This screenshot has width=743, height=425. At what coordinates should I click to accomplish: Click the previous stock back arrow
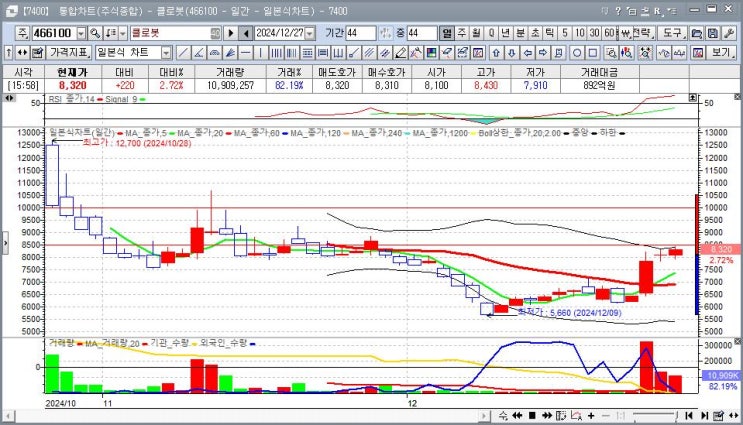[245, 33]
